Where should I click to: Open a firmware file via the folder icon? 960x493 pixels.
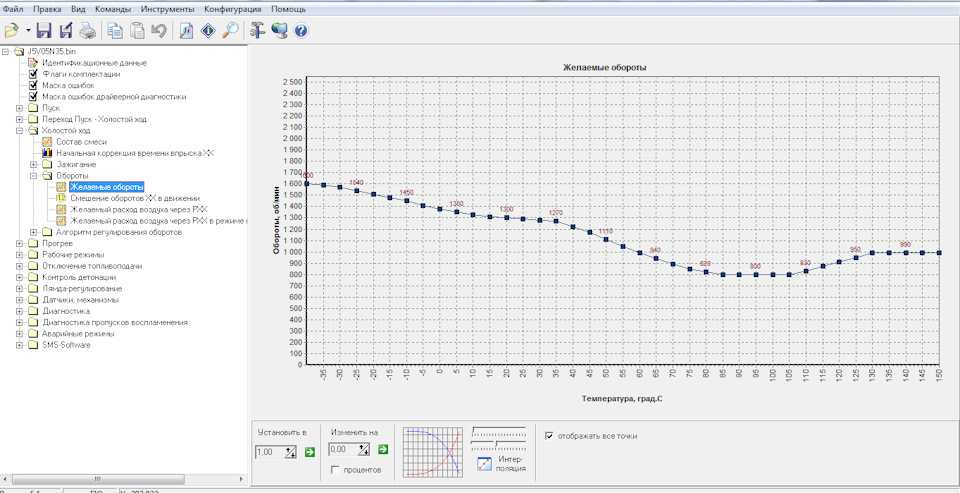12,31
